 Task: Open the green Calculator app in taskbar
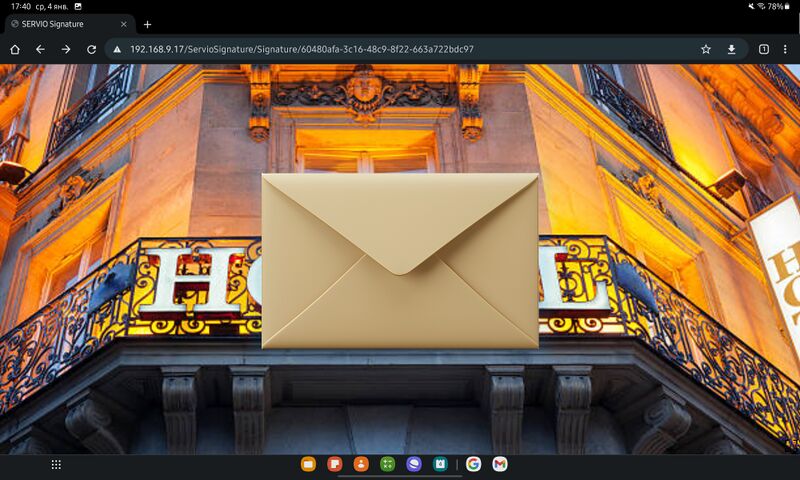click(387, 464)
